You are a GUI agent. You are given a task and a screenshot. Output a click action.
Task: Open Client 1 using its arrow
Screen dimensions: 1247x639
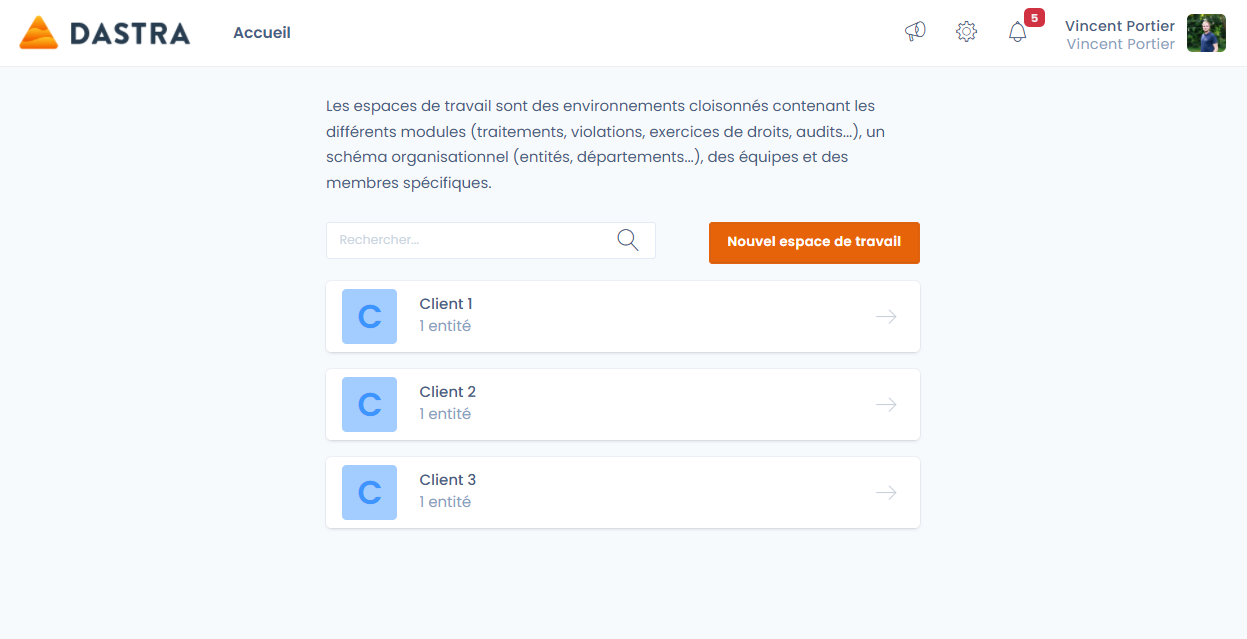(886, 316)
